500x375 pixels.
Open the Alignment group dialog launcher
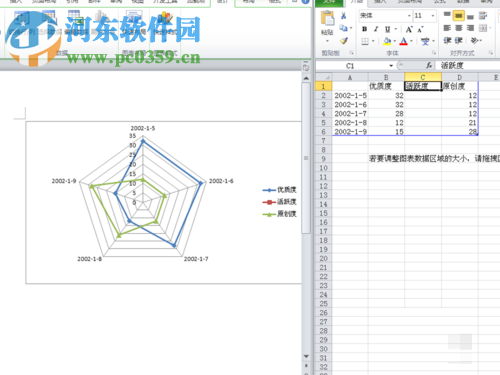(x=491, y=53)
